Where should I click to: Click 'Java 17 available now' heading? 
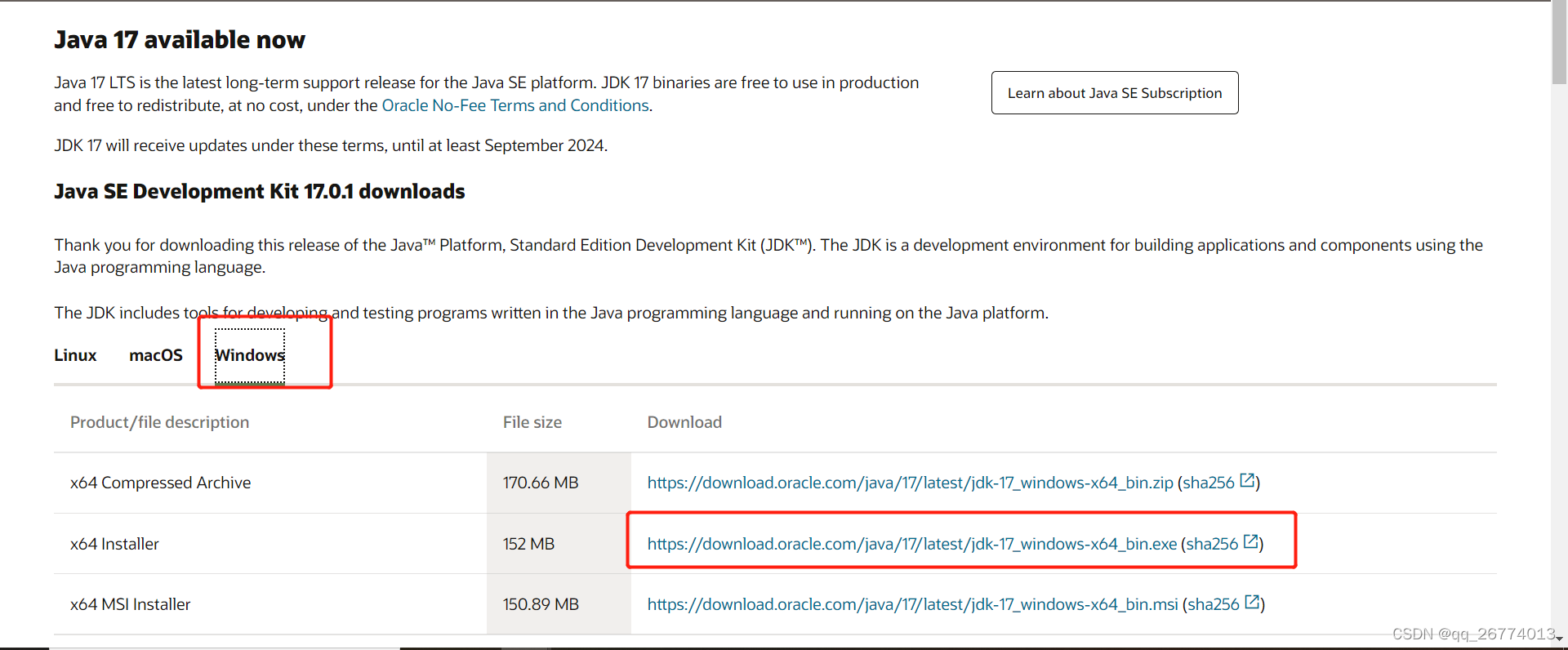click(180, 39)
